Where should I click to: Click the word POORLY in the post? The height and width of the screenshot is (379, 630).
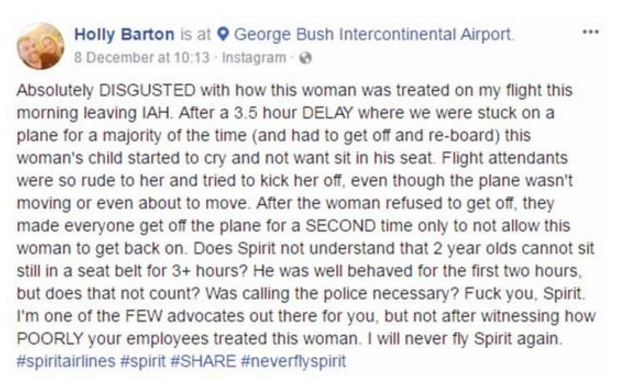pos(50,338)
